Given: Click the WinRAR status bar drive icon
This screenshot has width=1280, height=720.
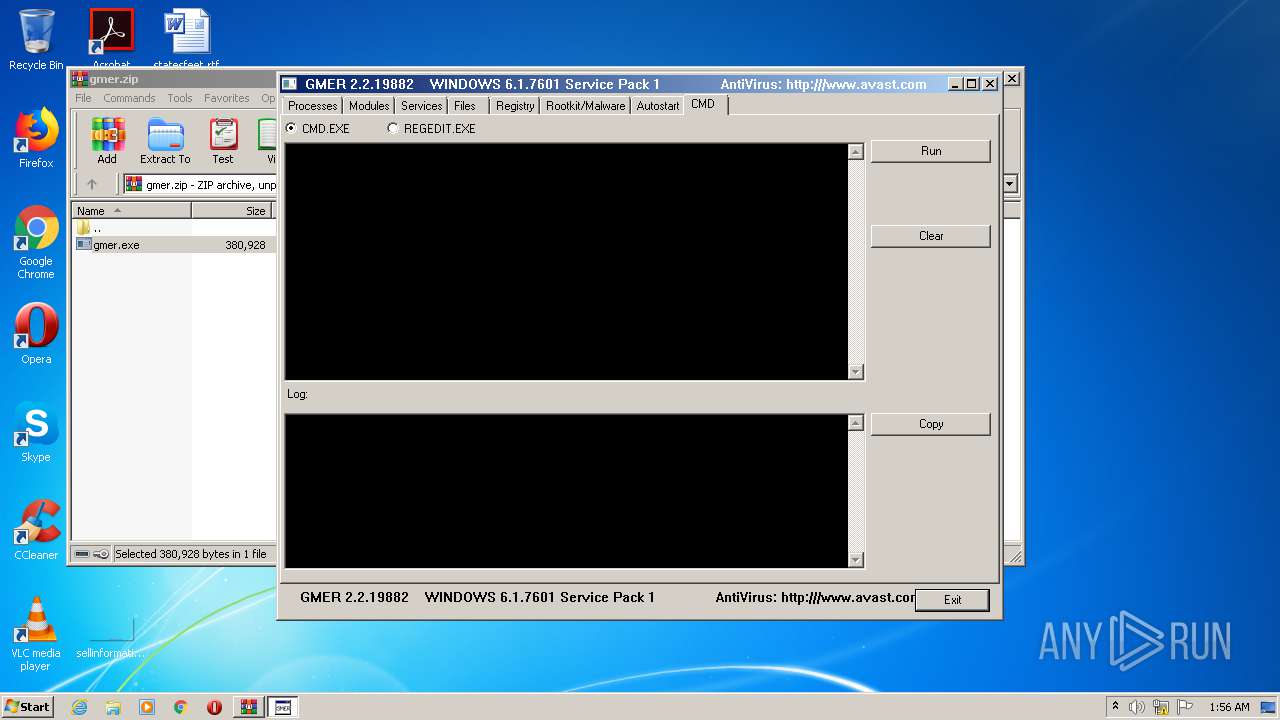Looking at the screenshot, I should point(81,554).
